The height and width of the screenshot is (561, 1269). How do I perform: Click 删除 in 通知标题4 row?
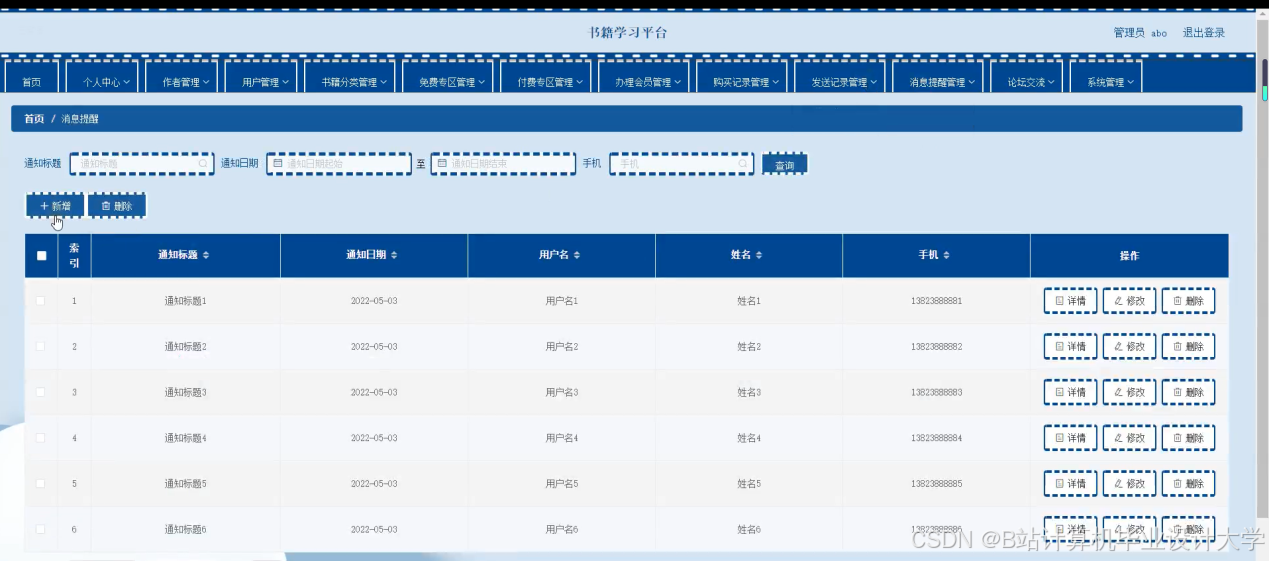click(x=1188, y=438)
